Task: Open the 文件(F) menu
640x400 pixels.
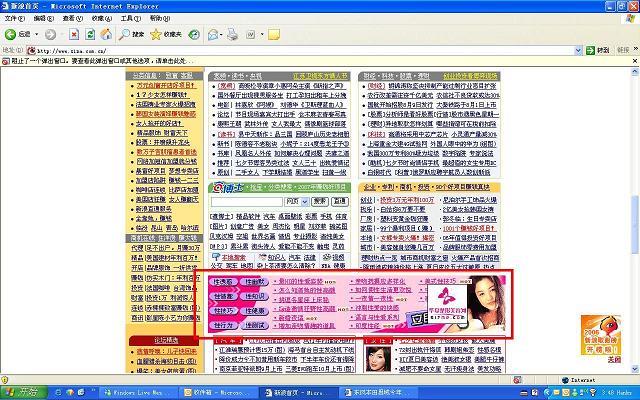Action: (x=15, y=18)
